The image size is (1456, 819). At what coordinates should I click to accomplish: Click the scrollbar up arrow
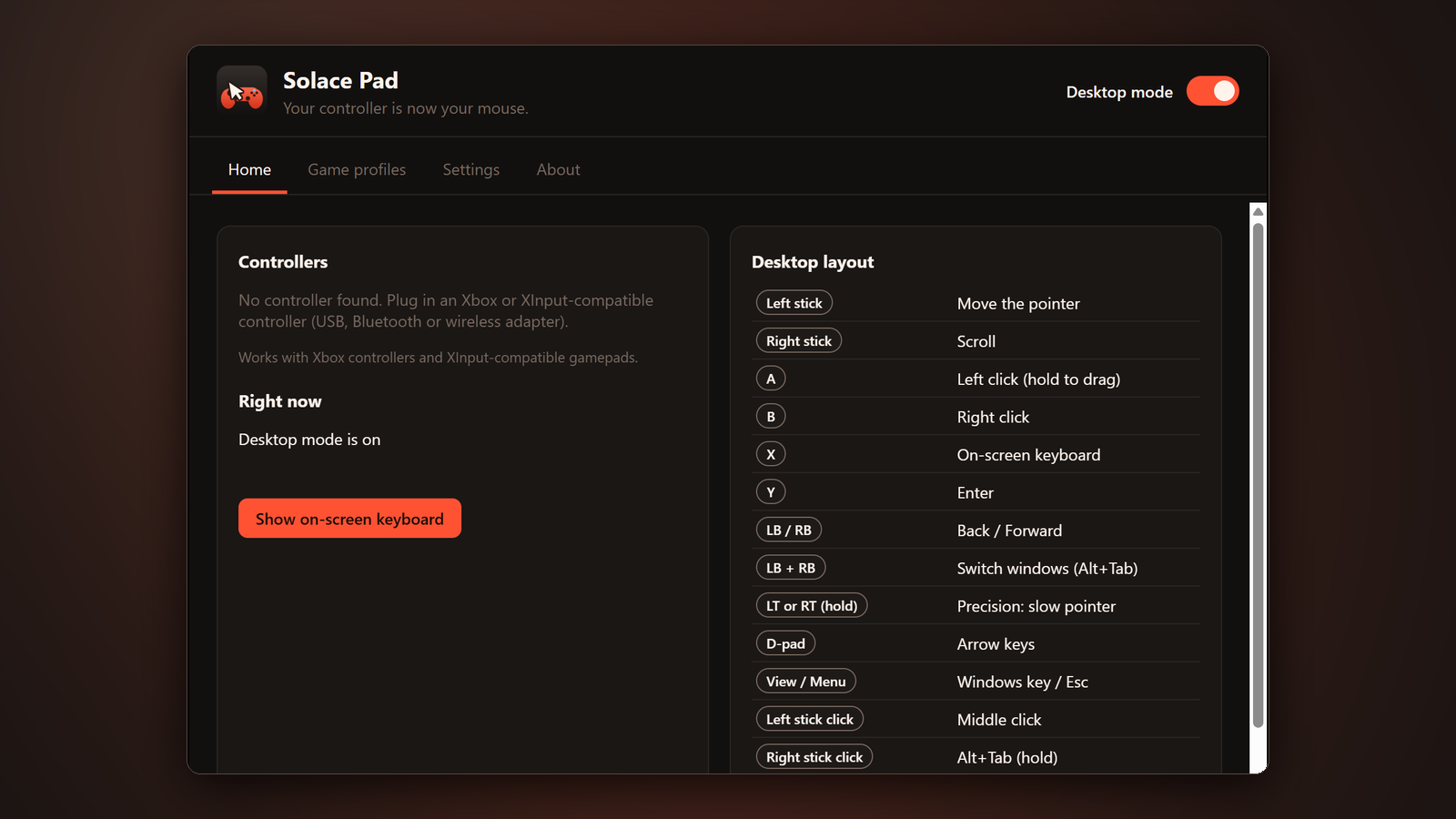(1258, 211)
